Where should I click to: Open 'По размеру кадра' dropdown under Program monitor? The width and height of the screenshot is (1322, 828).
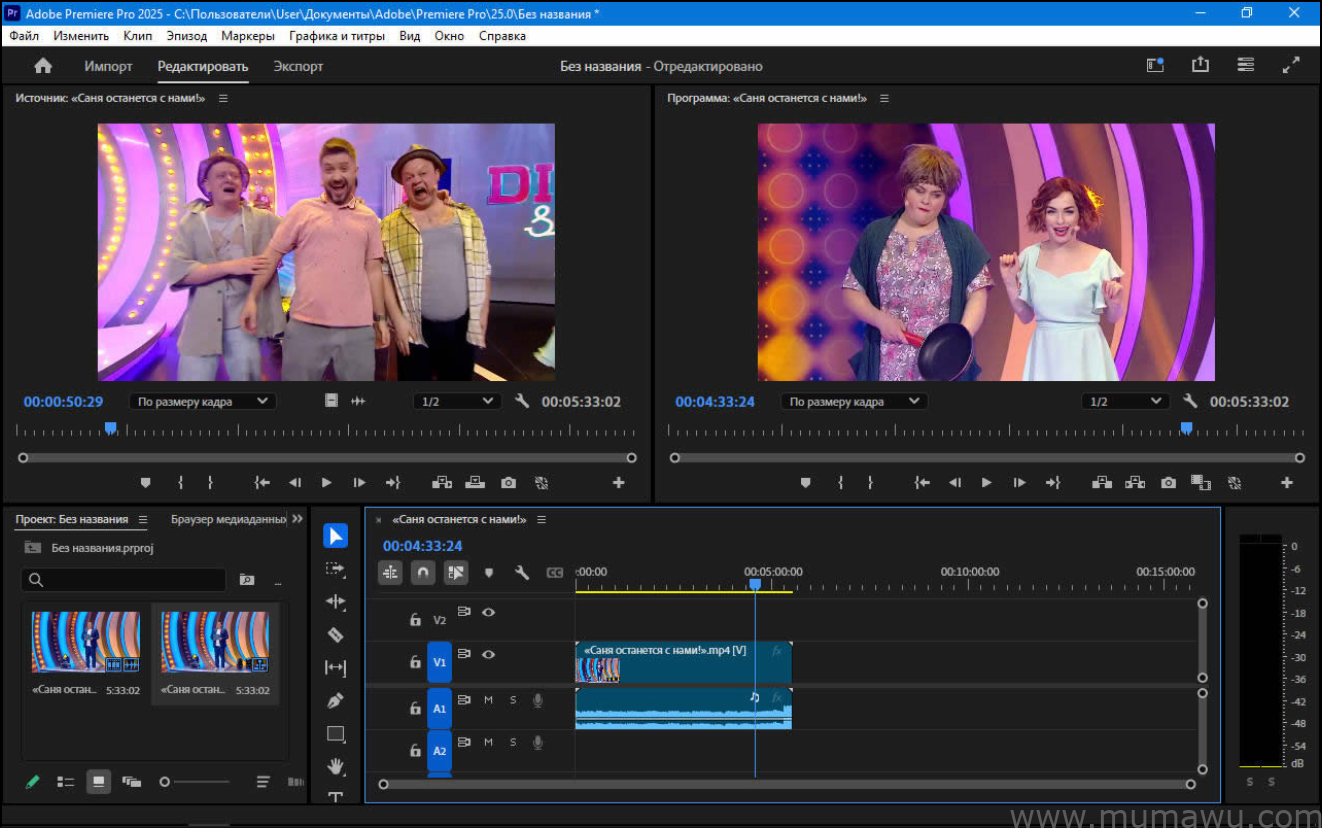[853, 400]
